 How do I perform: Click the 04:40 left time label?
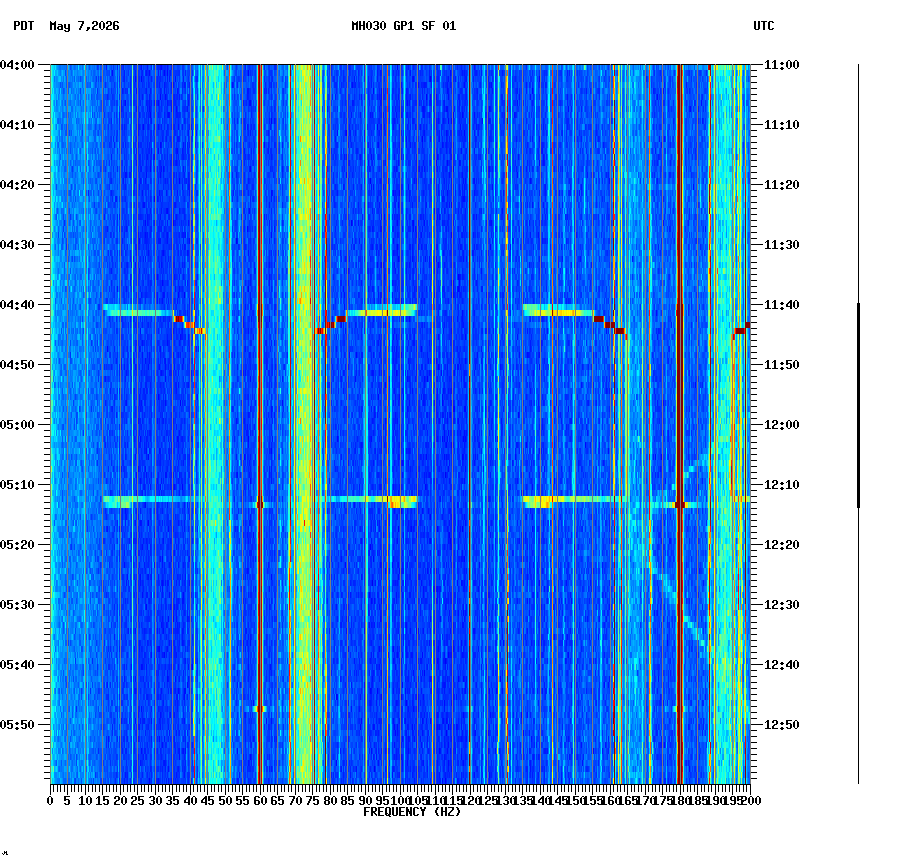[x=17, y=305]
